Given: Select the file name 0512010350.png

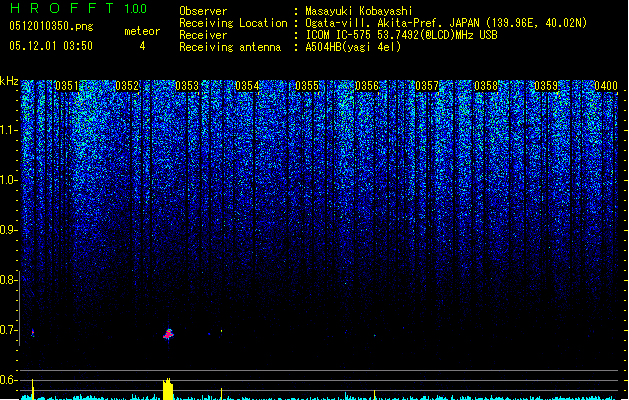Looking at the screenshot, I should click(x=51, y=26).
